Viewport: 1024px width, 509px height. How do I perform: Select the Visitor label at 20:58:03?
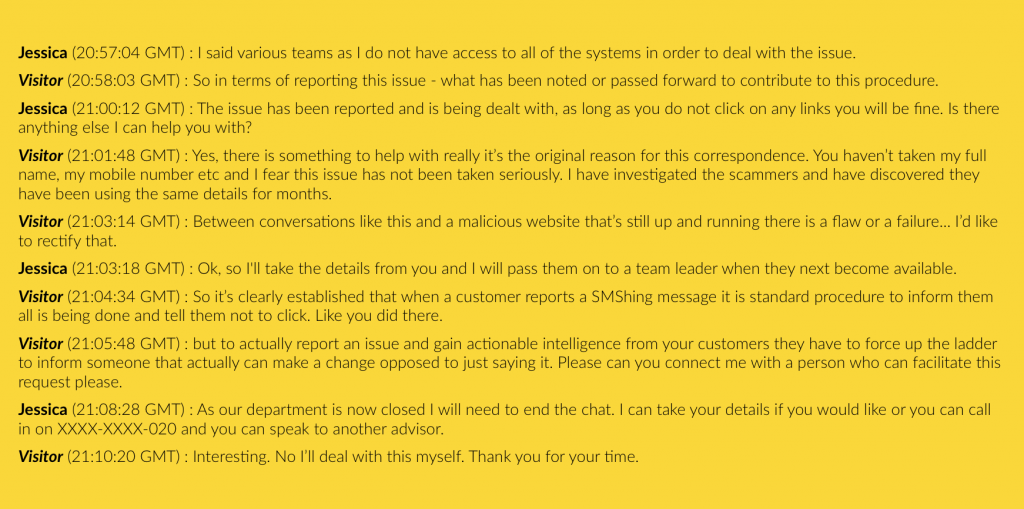pos(40,81)
